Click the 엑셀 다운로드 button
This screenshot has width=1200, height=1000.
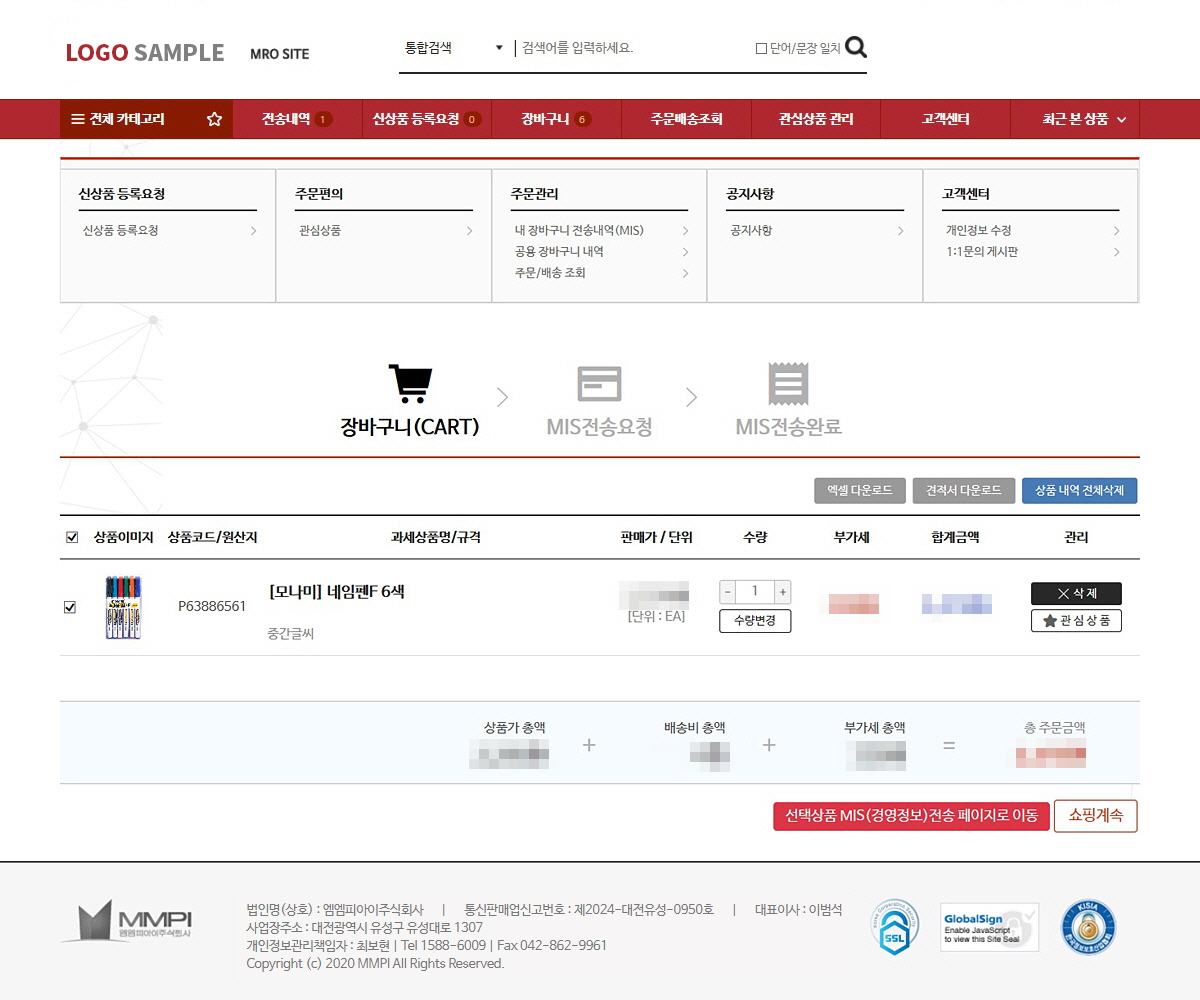pyautogui.click(x=860, y=491)
